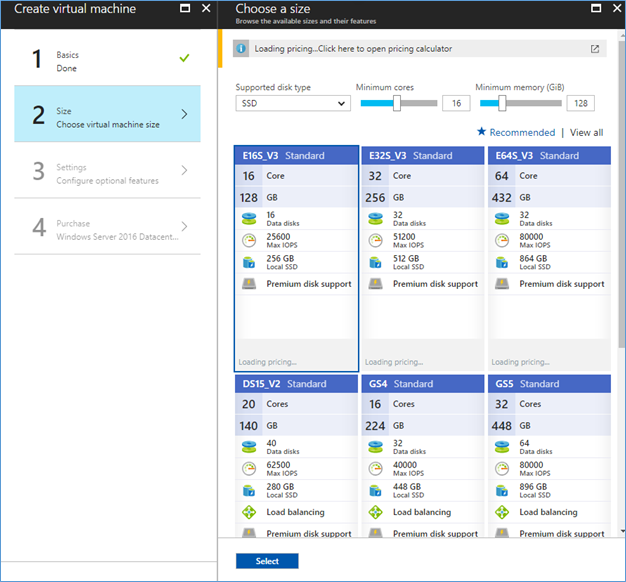
Task: Maximize the Create virtual machine blade
Action: [185, 8]
